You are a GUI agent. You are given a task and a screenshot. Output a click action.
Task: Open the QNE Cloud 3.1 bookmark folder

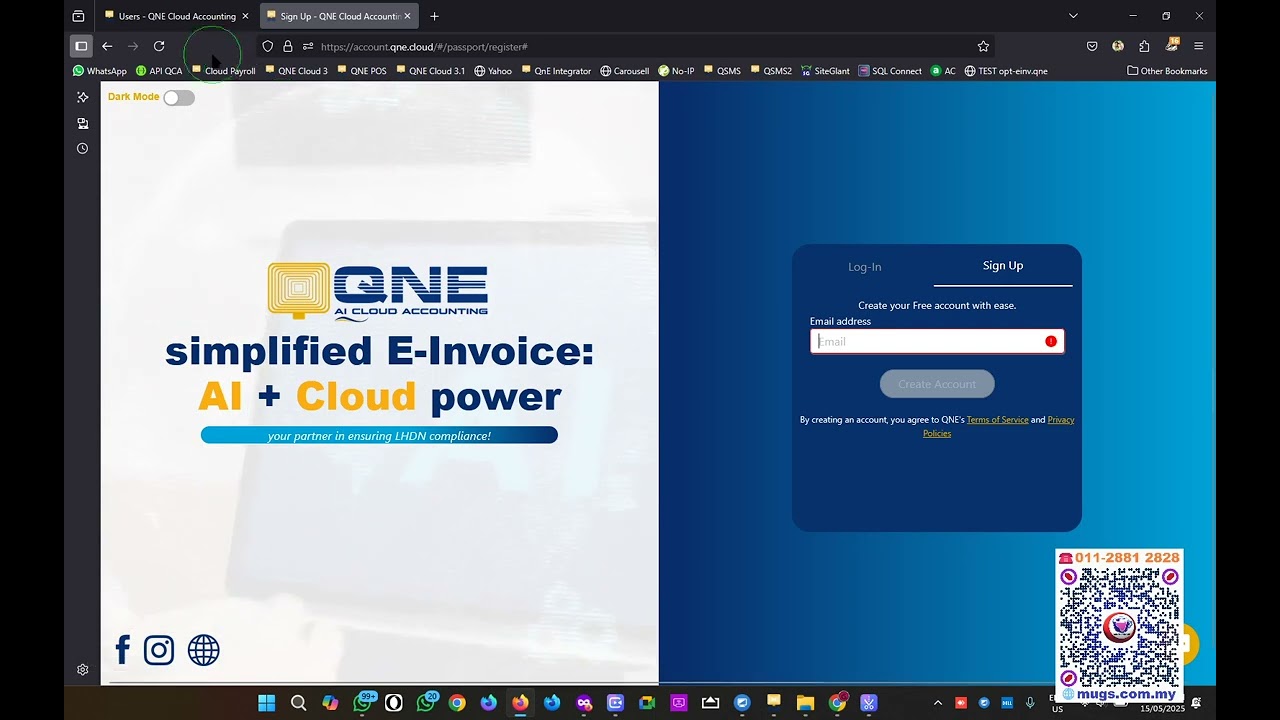[x=431, y=71]
